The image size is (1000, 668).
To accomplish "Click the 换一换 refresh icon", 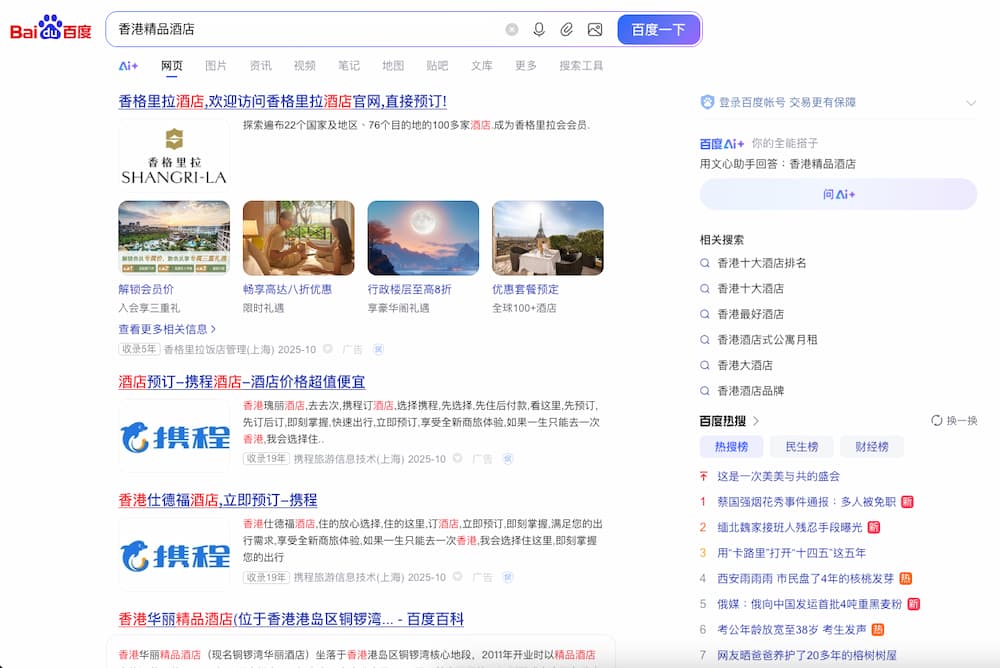I will click(x=937, y=421).
